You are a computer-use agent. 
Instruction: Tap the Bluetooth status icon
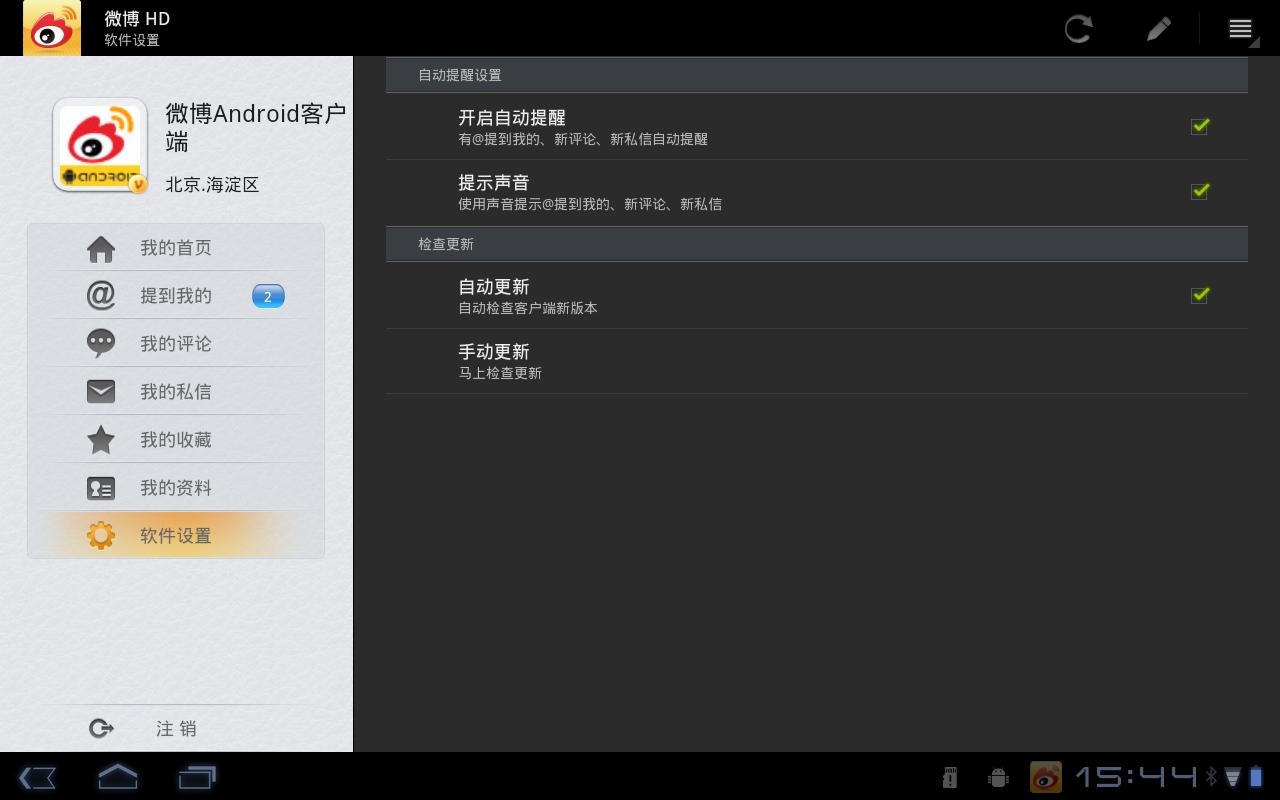[x=1211, y=776]
